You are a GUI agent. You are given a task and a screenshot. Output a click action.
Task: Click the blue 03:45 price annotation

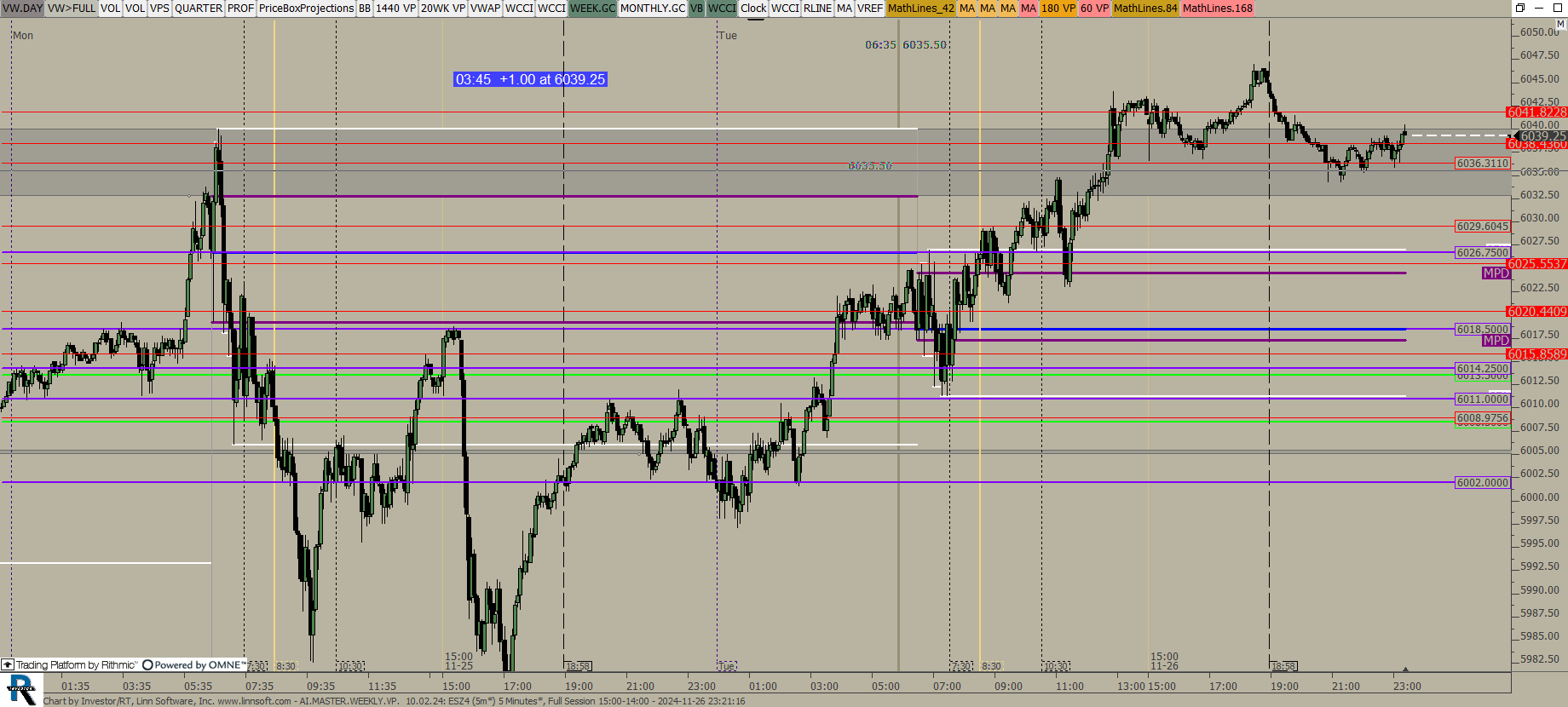(530, 79)
